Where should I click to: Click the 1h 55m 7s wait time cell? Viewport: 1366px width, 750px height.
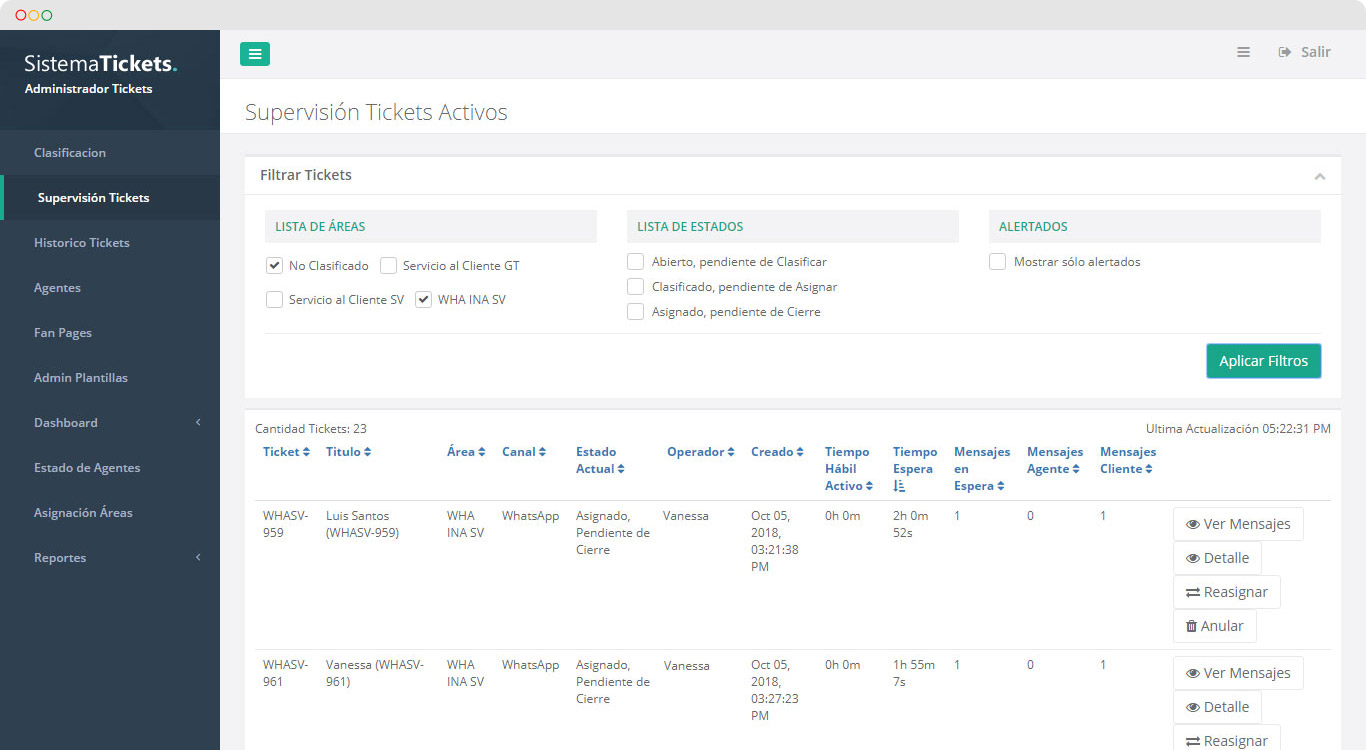click(x=914, y=673)
